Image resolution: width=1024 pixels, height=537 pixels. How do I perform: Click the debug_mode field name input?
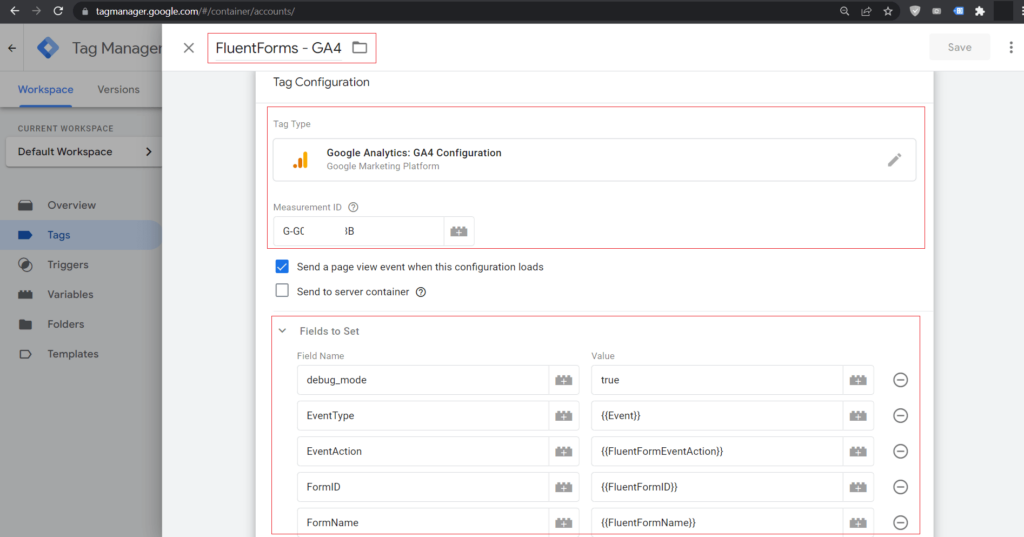point(423,380)
